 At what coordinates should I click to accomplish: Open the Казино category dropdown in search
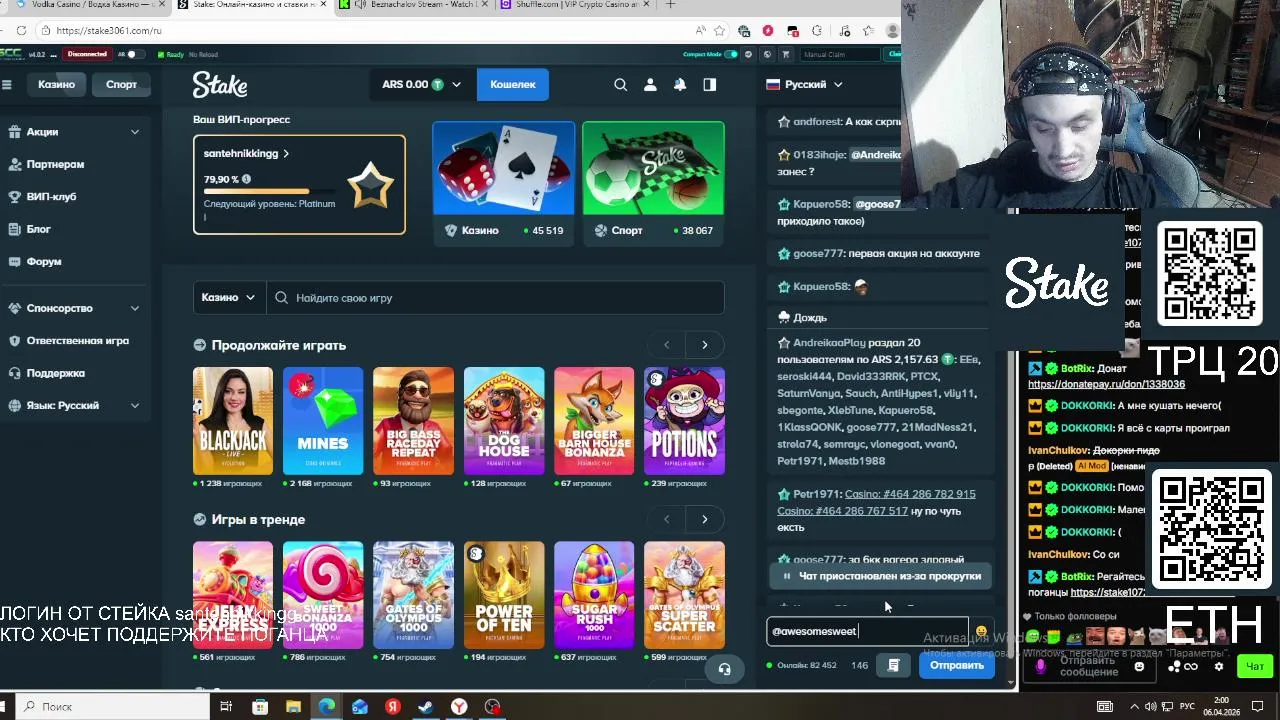tap(228, 298)
